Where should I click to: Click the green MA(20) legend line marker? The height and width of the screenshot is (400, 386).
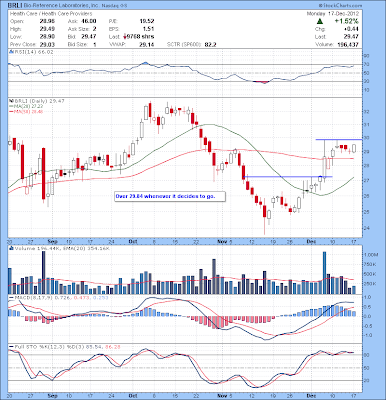tap(11, 106)
